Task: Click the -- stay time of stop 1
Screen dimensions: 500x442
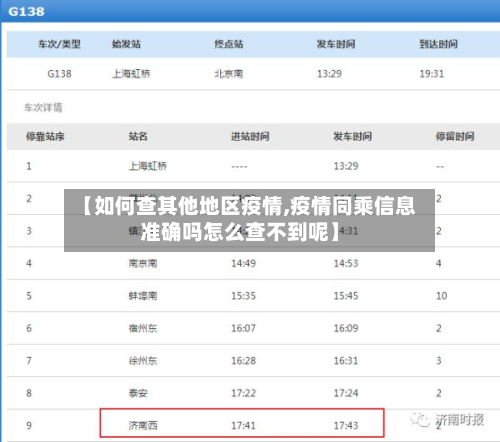Action: pyautogui.click(x=440, y=166)
